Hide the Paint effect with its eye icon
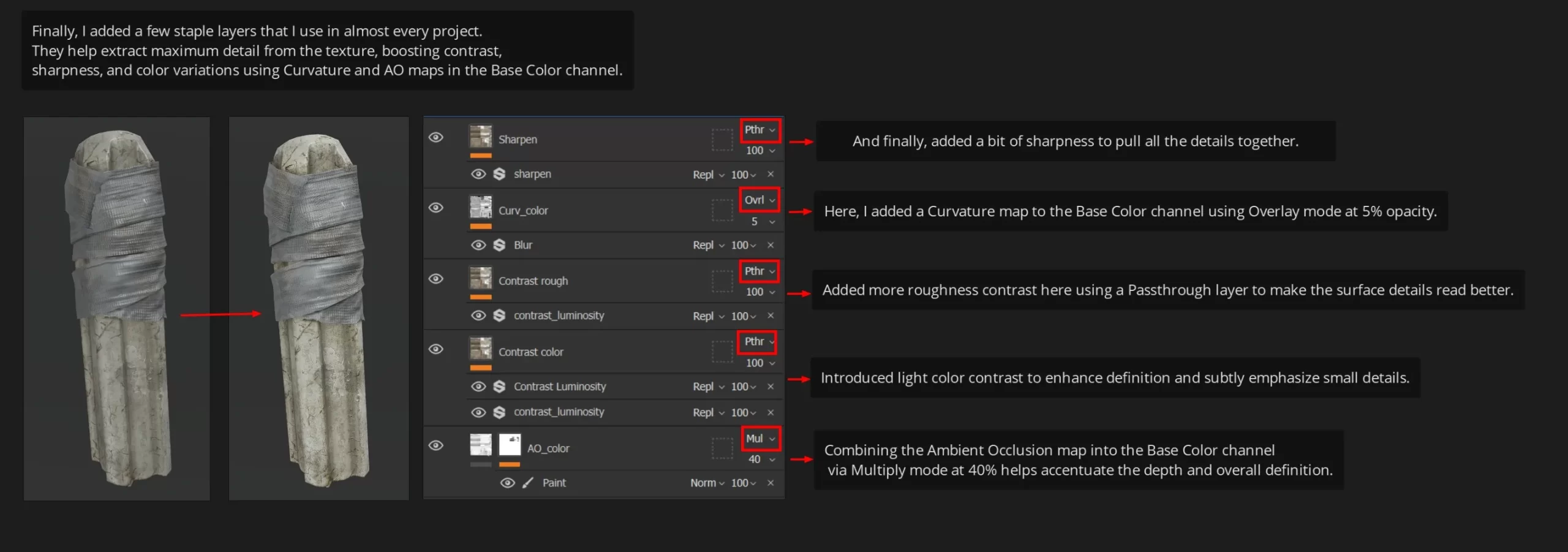This screenshot has height=552, width=1568. pyautogui.click(x=507, y=483)
